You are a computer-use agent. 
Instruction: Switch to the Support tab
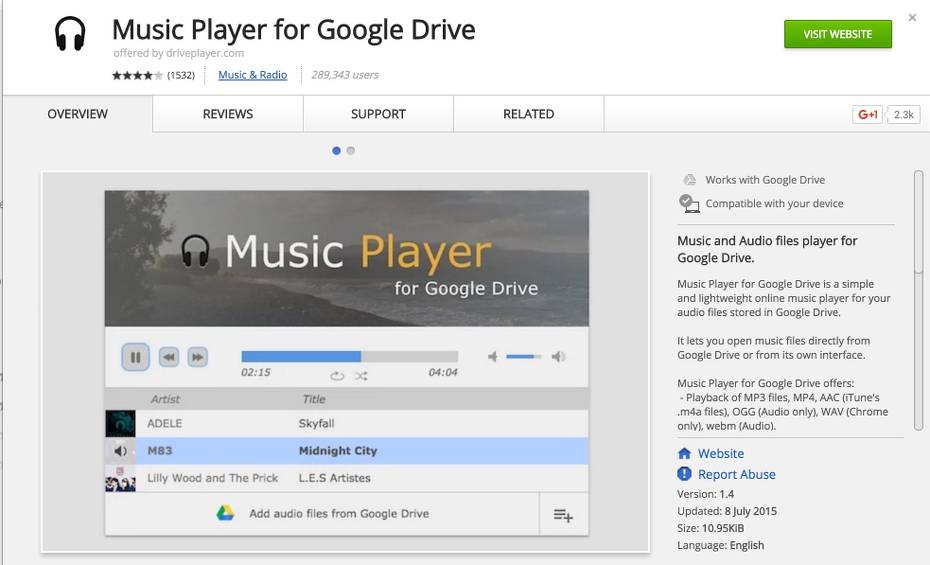click(x=378, y=114)
